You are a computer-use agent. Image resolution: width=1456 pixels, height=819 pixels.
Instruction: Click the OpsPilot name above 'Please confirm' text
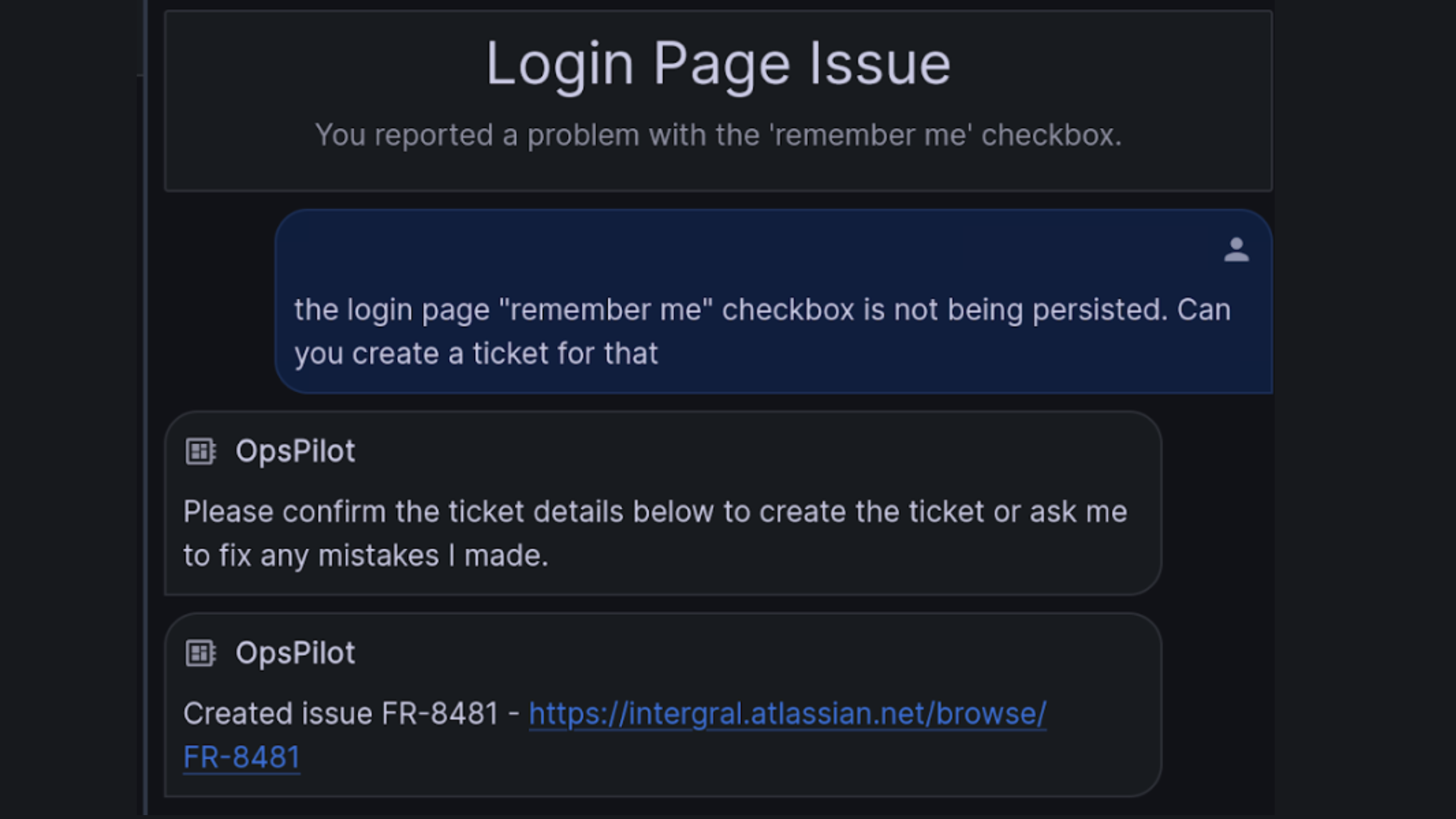pos(295,451)
